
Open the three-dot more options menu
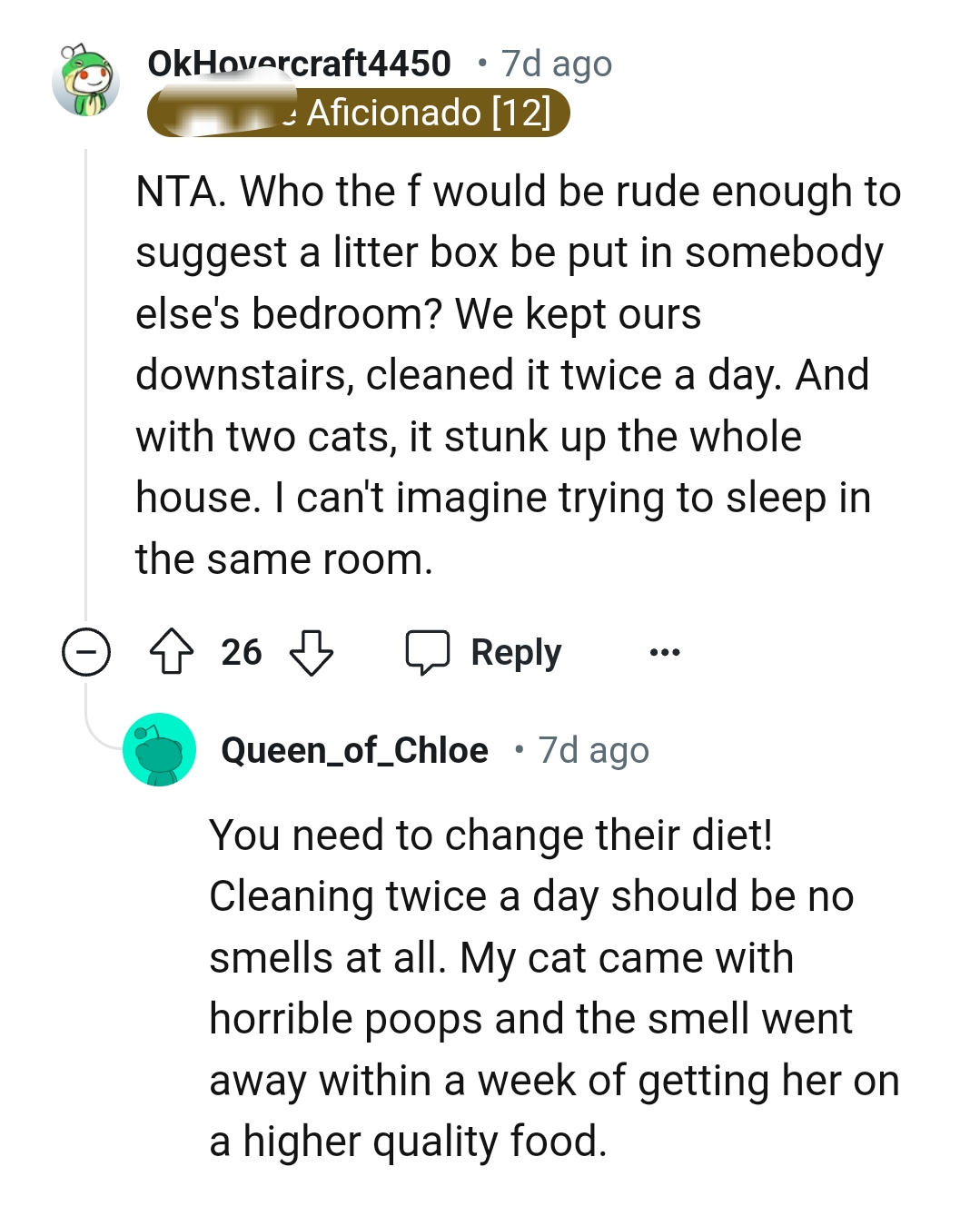665,652
